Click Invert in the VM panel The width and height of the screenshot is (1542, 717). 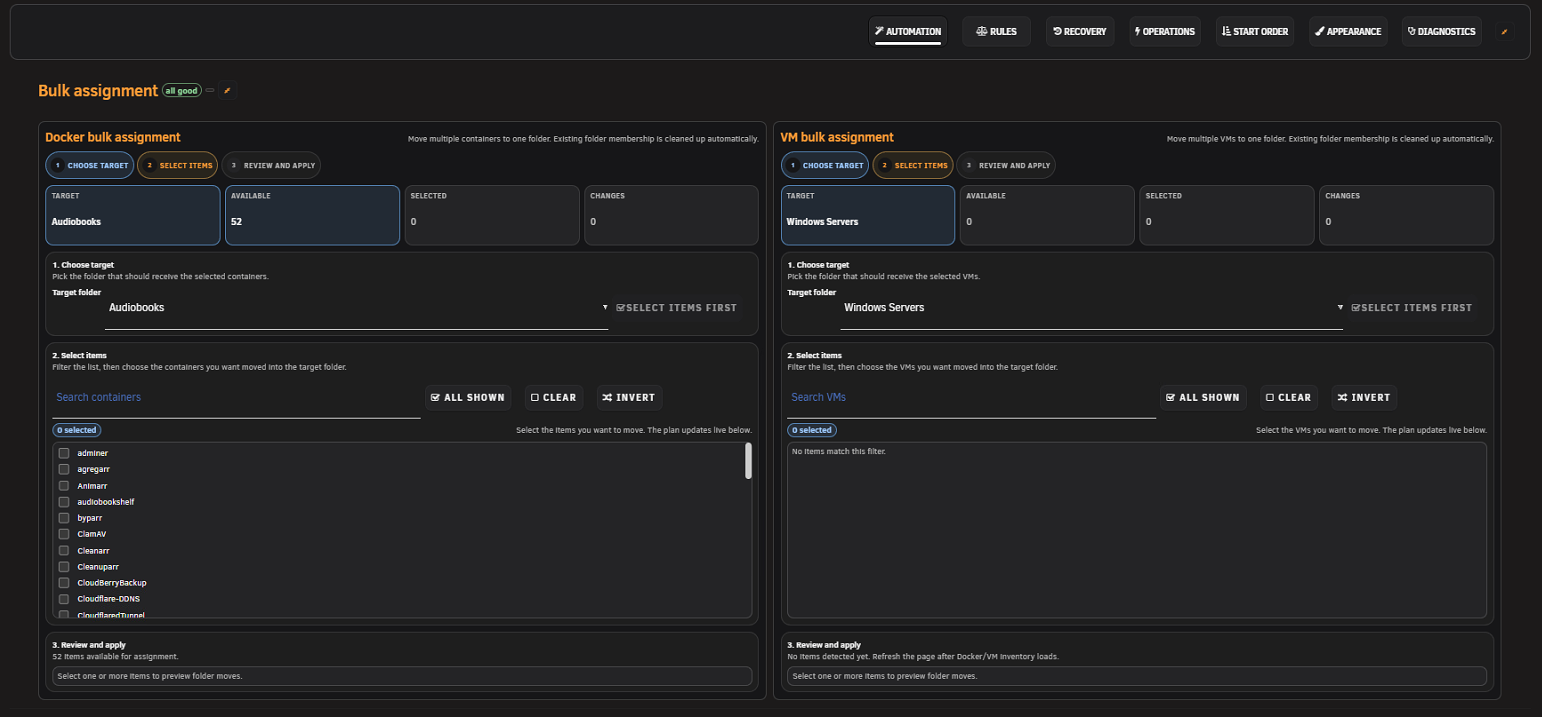(x=1364, y=397)
